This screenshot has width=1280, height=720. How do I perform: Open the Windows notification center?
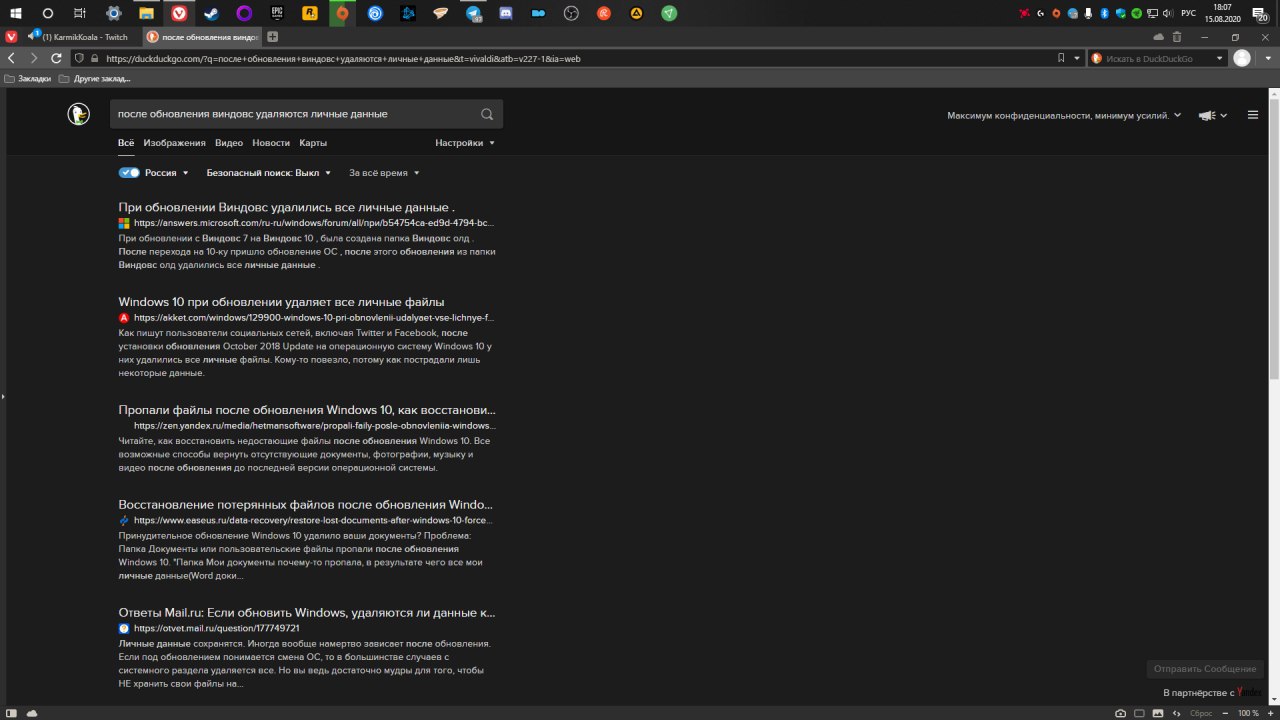pos(1261,14)
